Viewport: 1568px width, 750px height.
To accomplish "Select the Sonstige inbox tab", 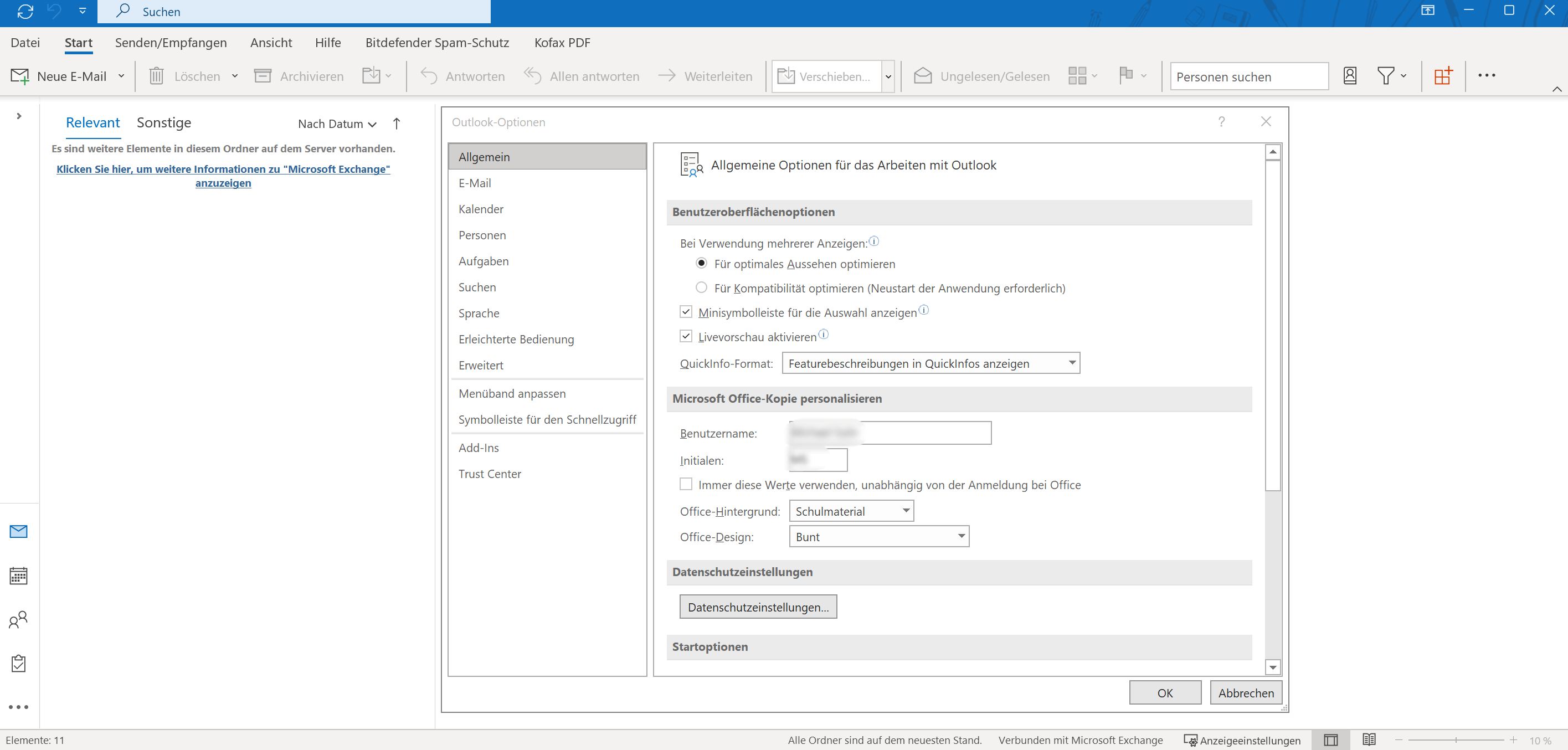I will coord(164,122).
